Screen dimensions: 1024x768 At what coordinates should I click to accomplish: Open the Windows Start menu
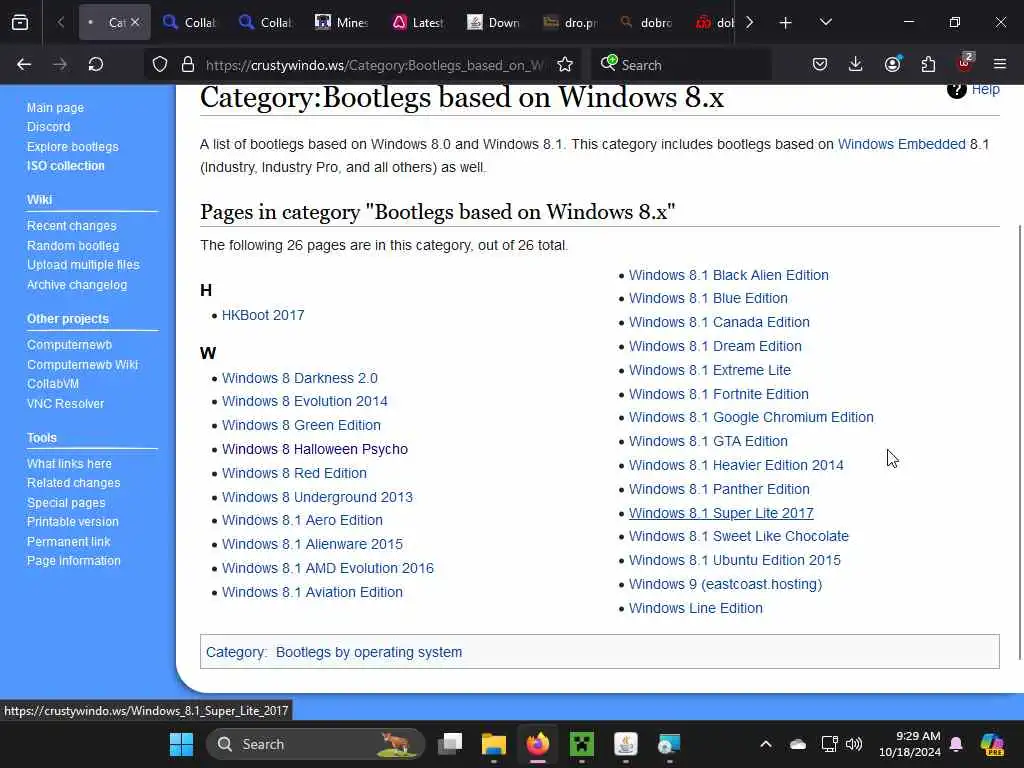182,744
